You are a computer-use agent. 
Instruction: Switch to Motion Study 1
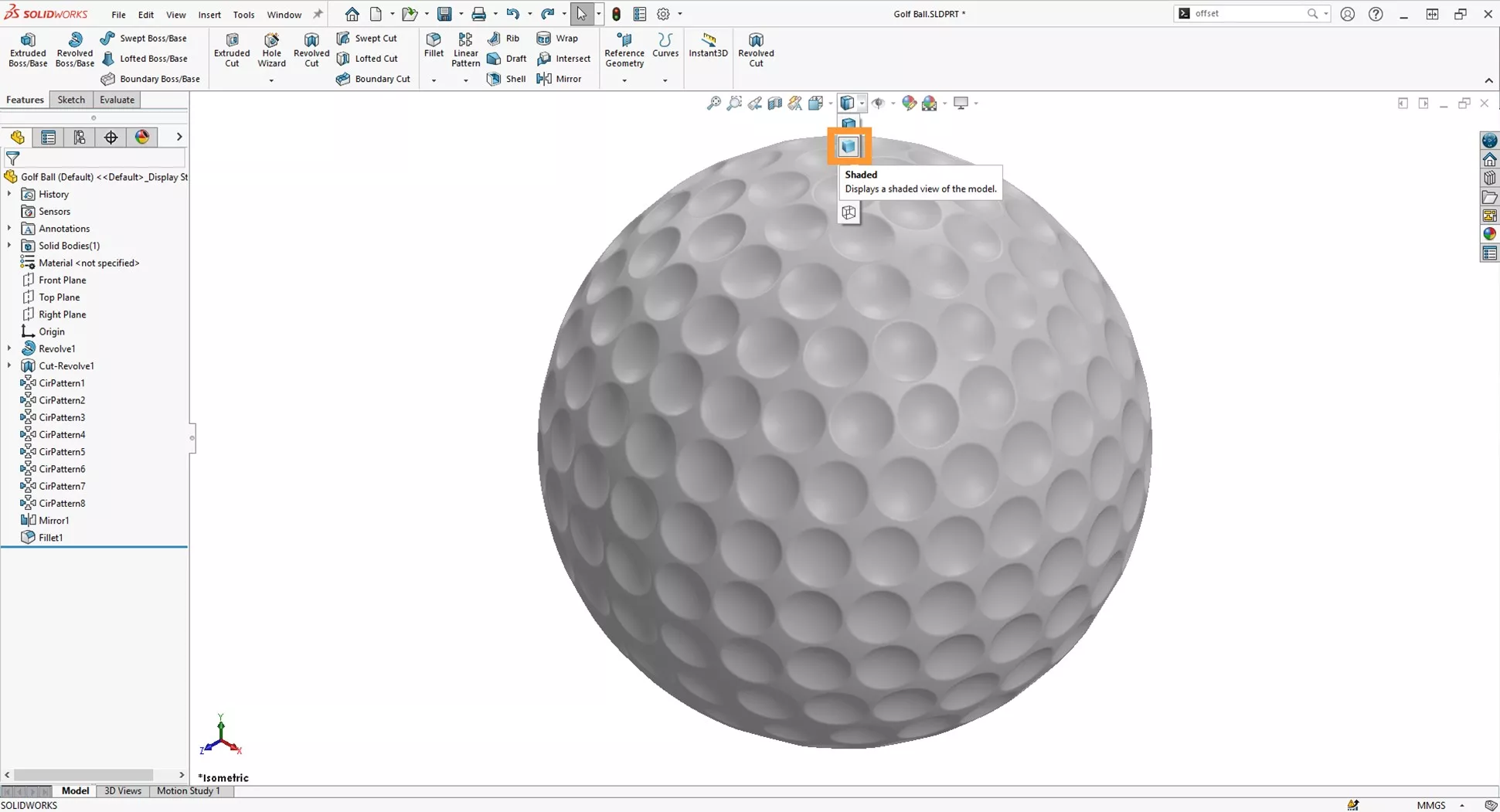coord(188,790)
